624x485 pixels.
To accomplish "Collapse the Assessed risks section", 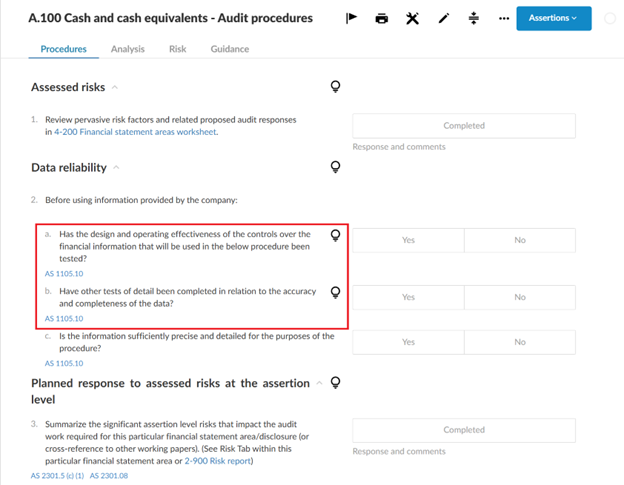I will [x=115, y=88].
